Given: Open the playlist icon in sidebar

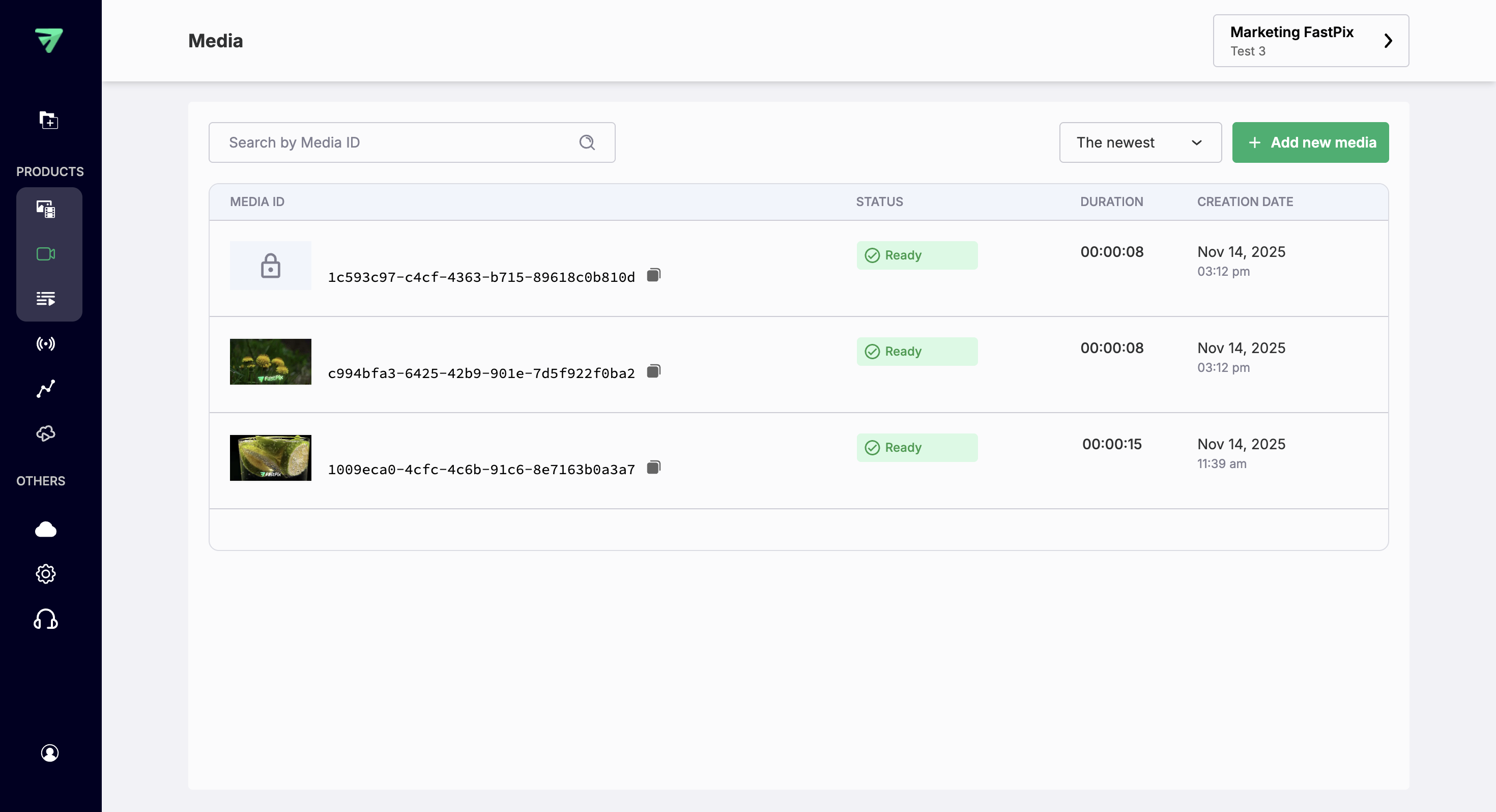Looking at the screenshot, I should [46, 299].
